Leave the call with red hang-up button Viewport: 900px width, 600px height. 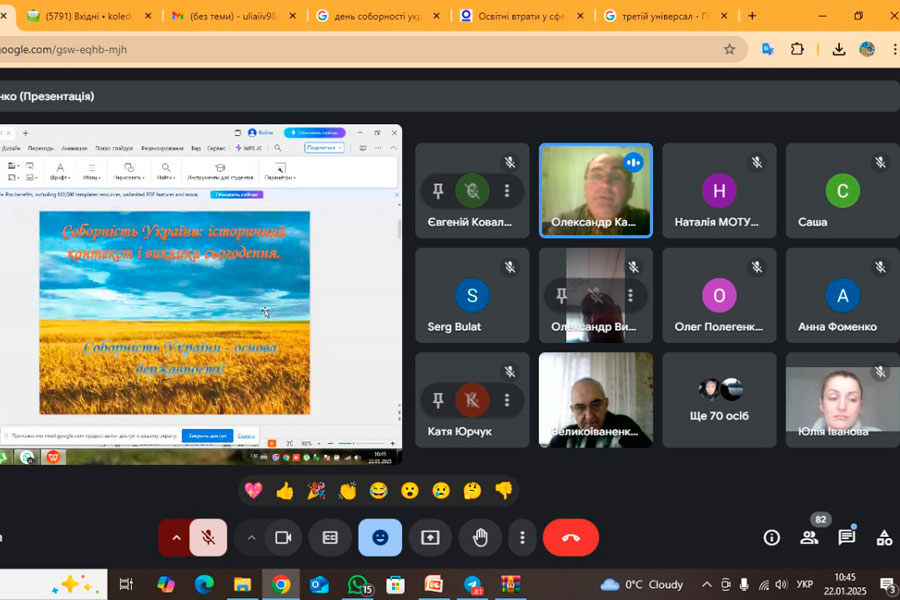click(571, 537)
